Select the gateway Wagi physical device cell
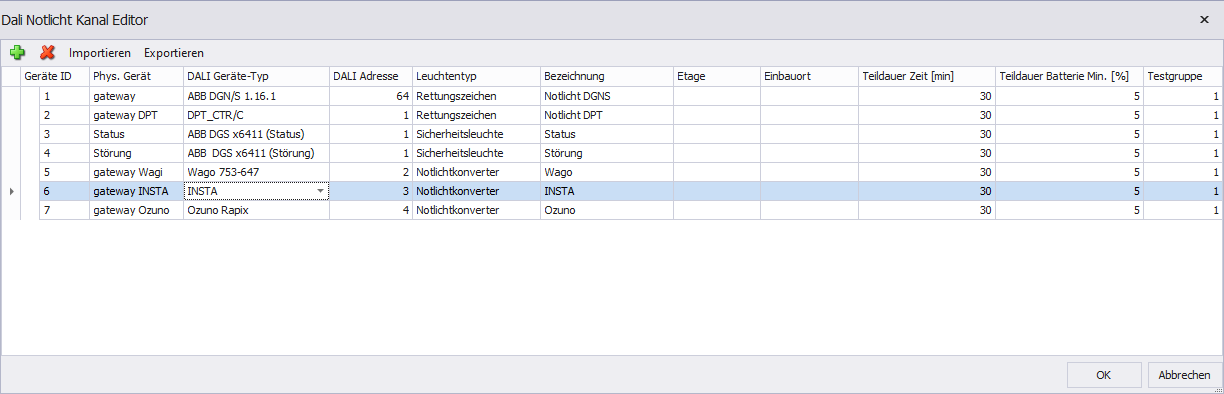The height and width of the screenshot is (394, 1224). click(x=136, y=172)
